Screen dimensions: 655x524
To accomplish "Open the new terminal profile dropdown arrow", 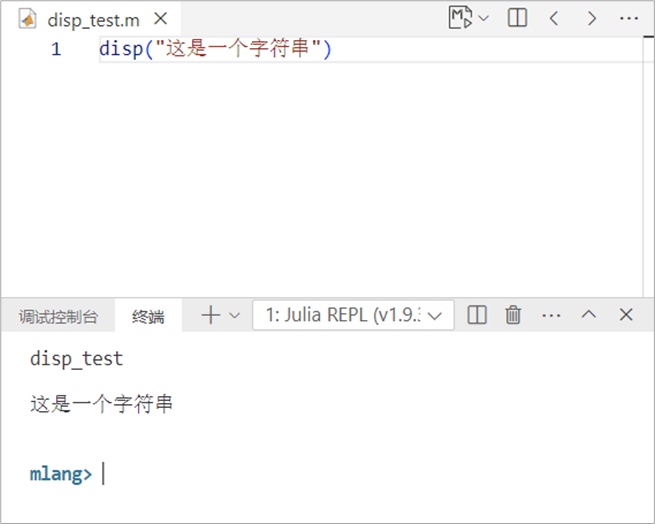I will tap(235, 315).
